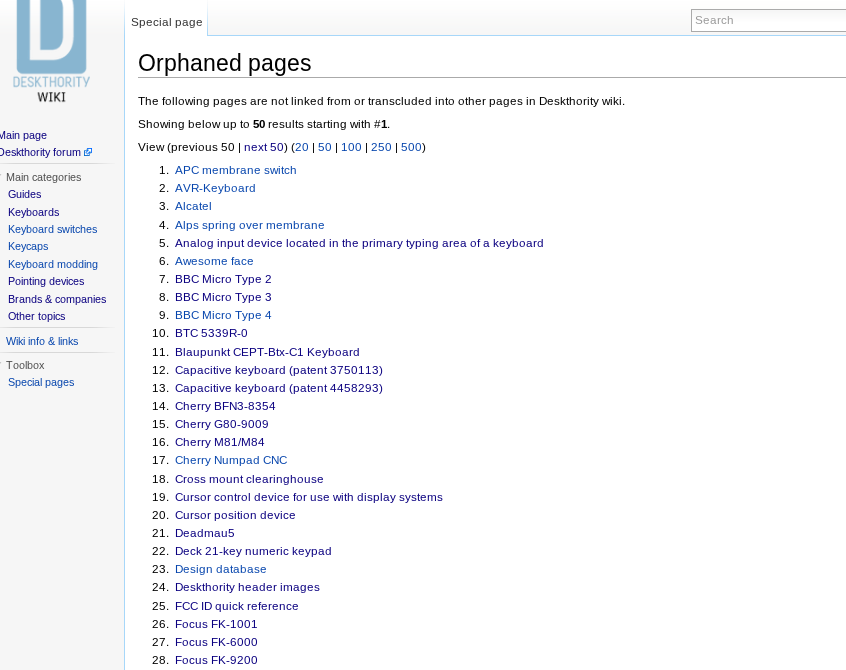Open the FCC ID quick reference page

pyautogui.click(x=237, y=606)
